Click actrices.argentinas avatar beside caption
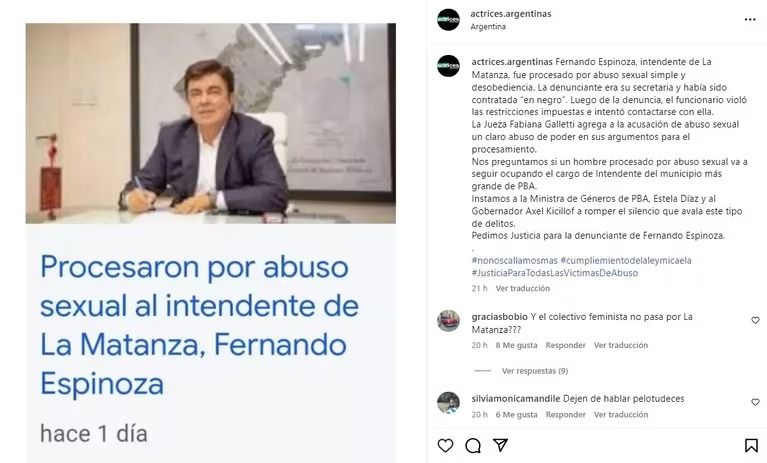 (449, 66)
